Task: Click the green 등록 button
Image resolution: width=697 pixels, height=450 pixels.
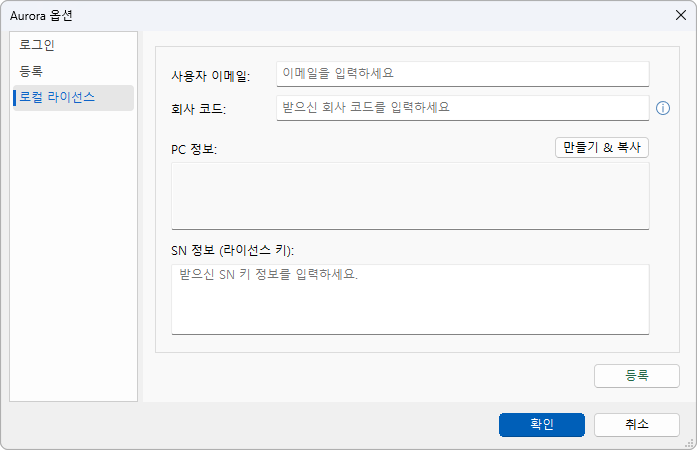Action: coord(637,376)
